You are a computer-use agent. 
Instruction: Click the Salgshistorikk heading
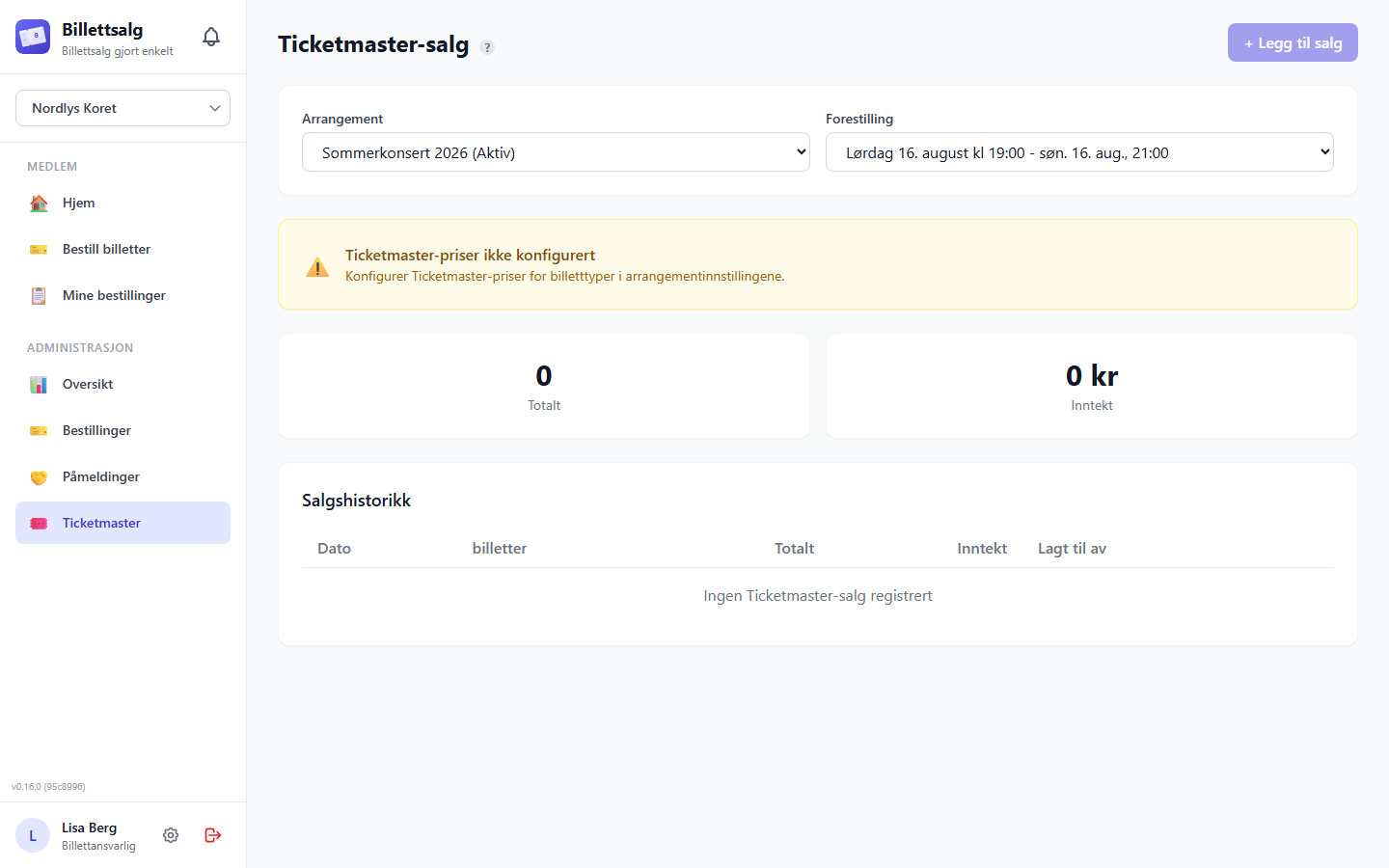coord(356,501)
